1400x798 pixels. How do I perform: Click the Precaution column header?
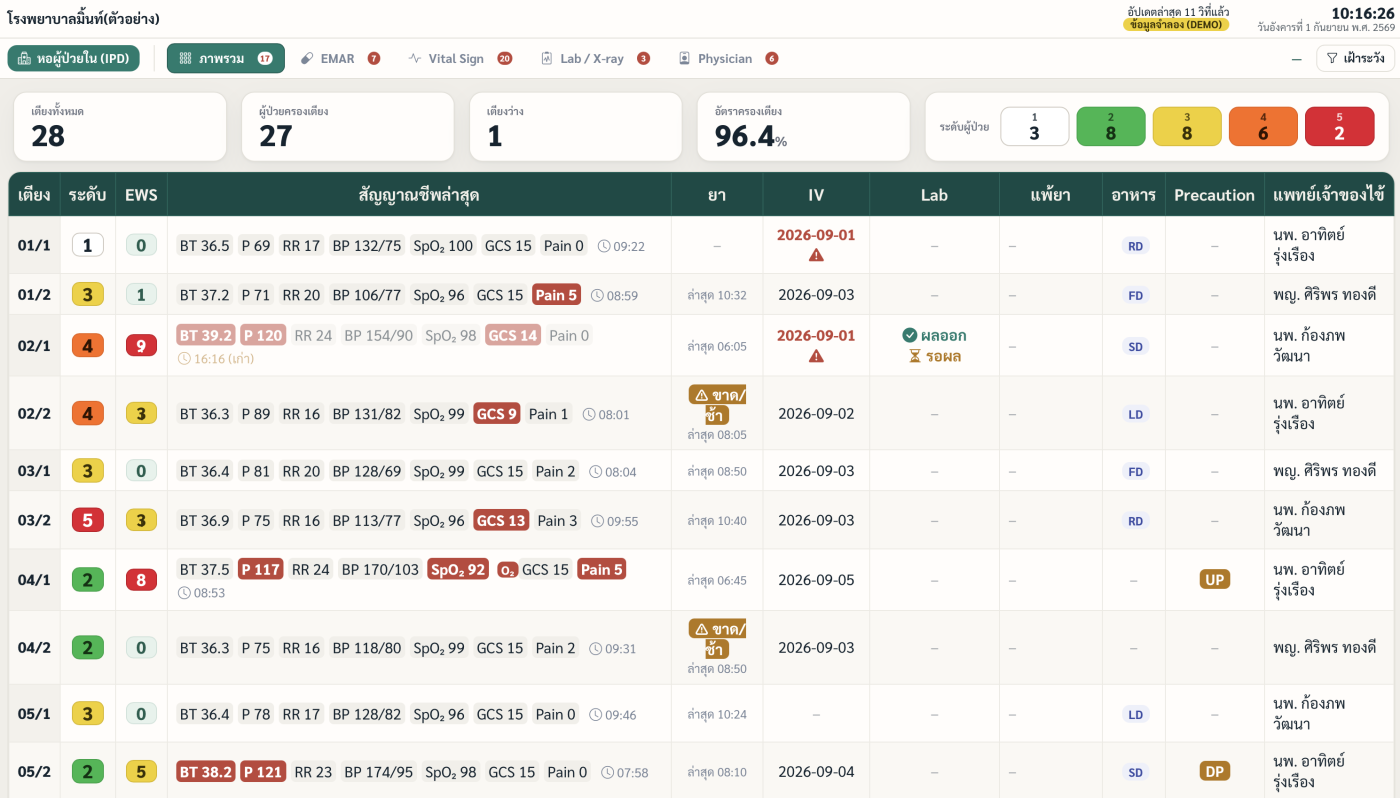coord(1214,195)
